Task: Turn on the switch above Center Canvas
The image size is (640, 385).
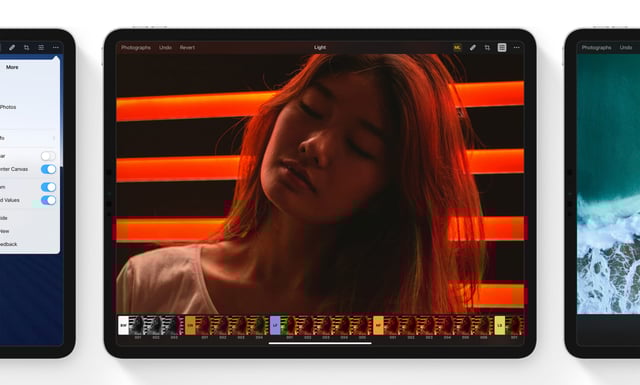Action: click(x=48, y=156)
